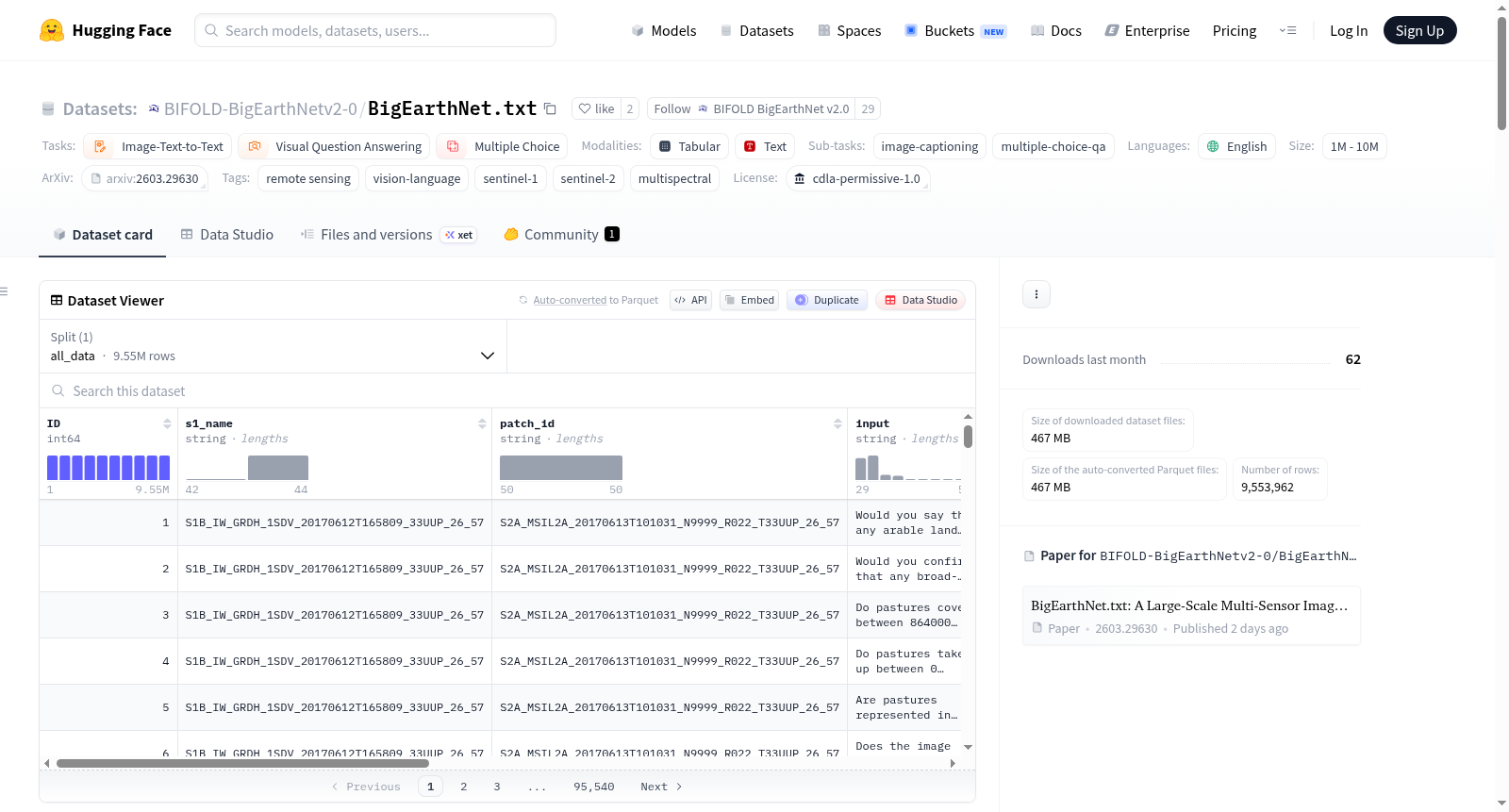Viewport: 1509px width, 812px height.
Task: Open the BIFOLD-BigEarthNetv2-0 organization link
Action: click(260, 108)
